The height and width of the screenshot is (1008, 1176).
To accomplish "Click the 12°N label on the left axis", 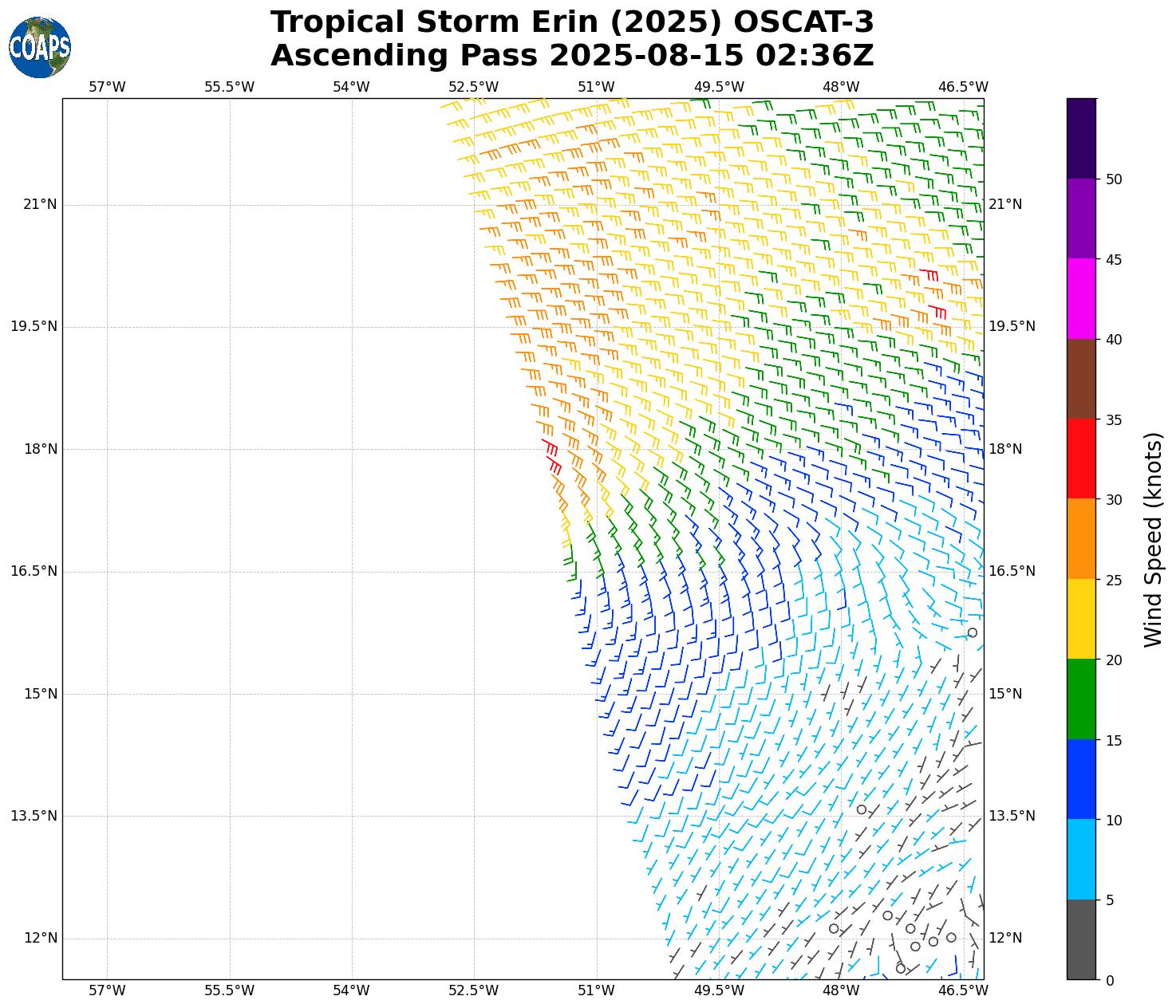I will pyautogui.click(x=40, y=938).
